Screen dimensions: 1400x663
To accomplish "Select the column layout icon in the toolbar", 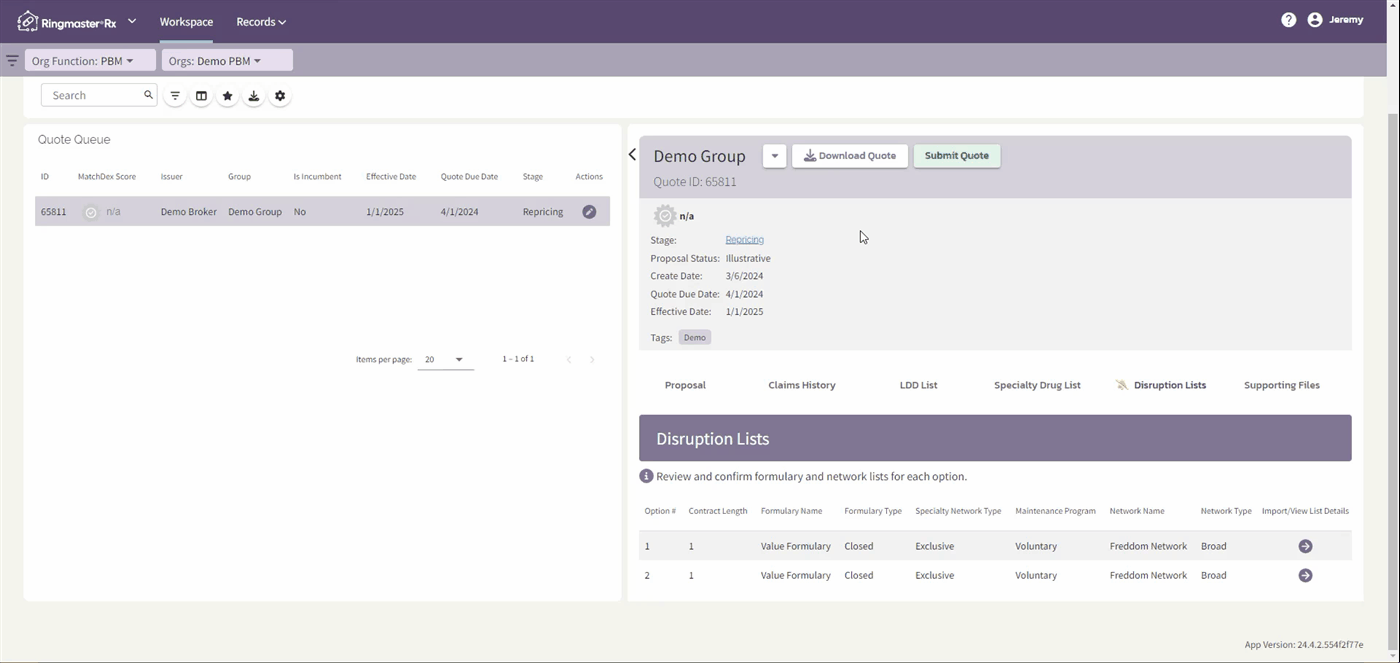I will click(x=201, y=95).
